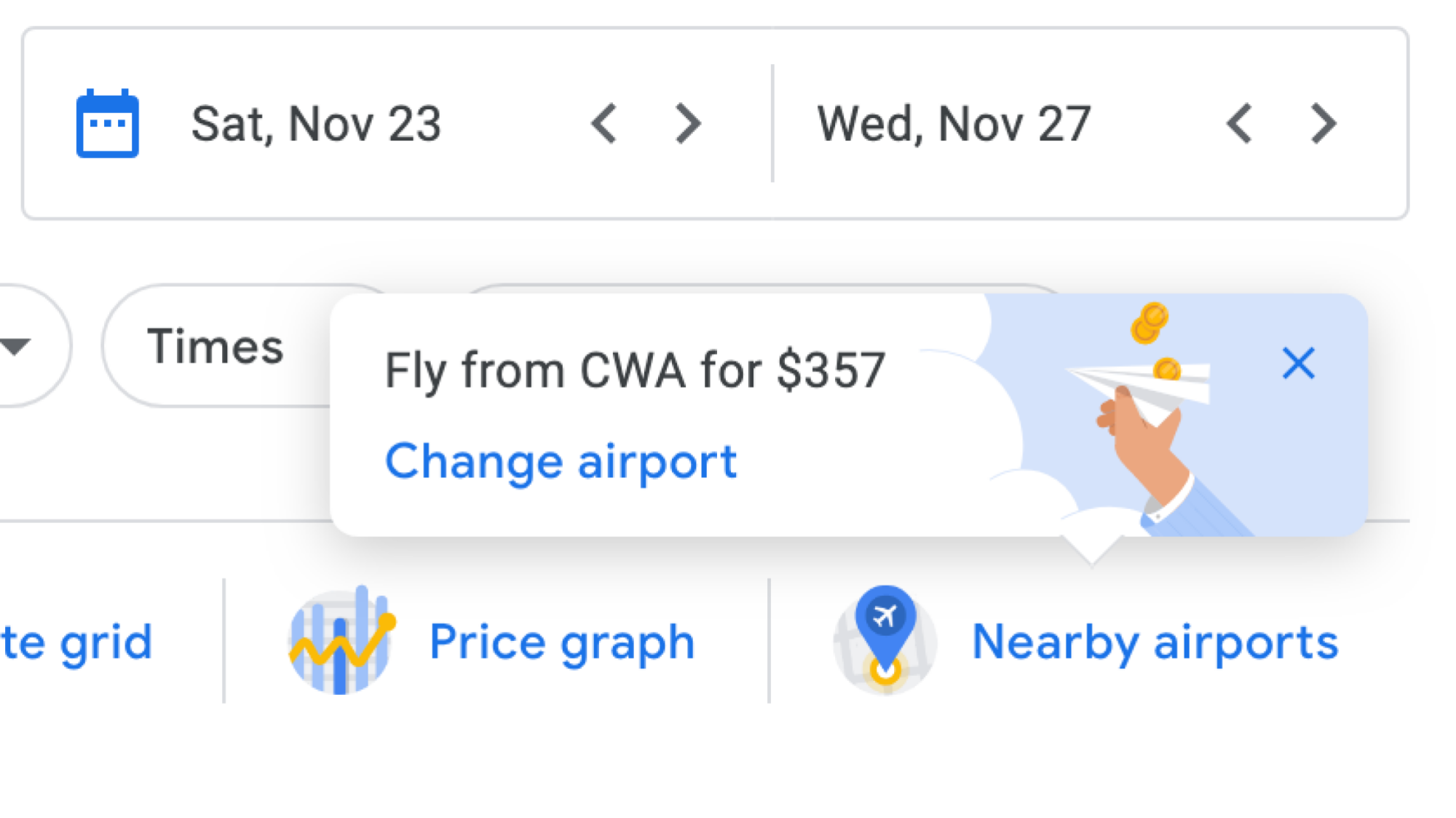Image resolution: width=1456 pixels, height=818 pixels.
Task: Advance return date to next day
Action: pyautogui.click(x=1324, y=124)
